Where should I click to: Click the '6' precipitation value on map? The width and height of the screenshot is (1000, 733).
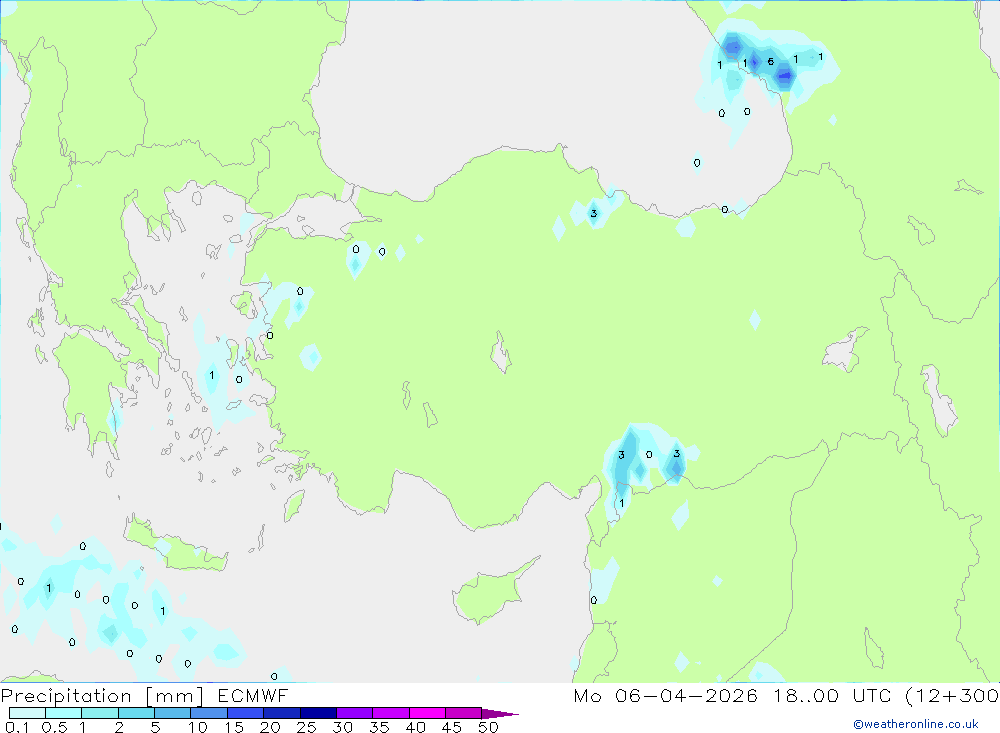tap(770, 61)
